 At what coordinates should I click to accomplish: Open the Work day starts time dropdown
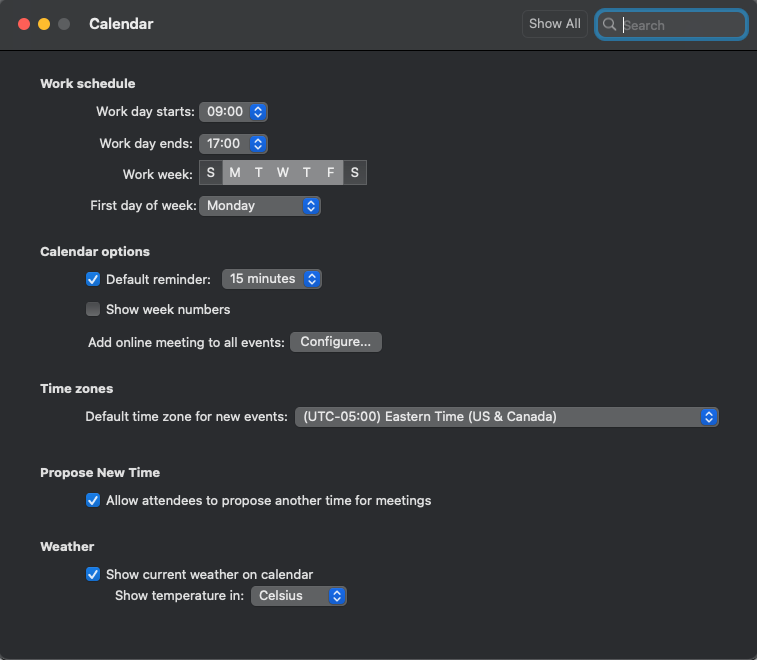click(234, 112)
